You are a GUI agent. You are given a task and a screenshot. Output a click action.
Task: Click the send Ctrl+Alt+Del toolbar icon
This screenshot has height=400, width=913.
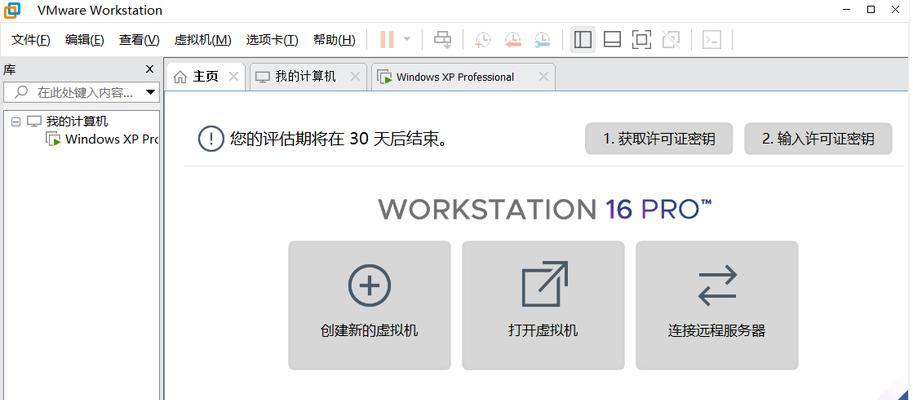[443, 40]
